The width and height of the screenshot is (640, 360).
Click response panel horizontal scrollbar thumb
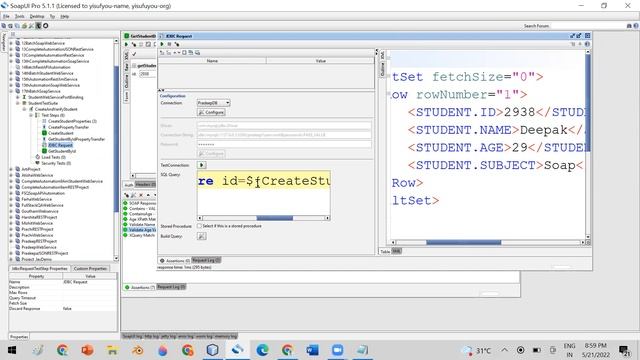[x=463, y=242]
